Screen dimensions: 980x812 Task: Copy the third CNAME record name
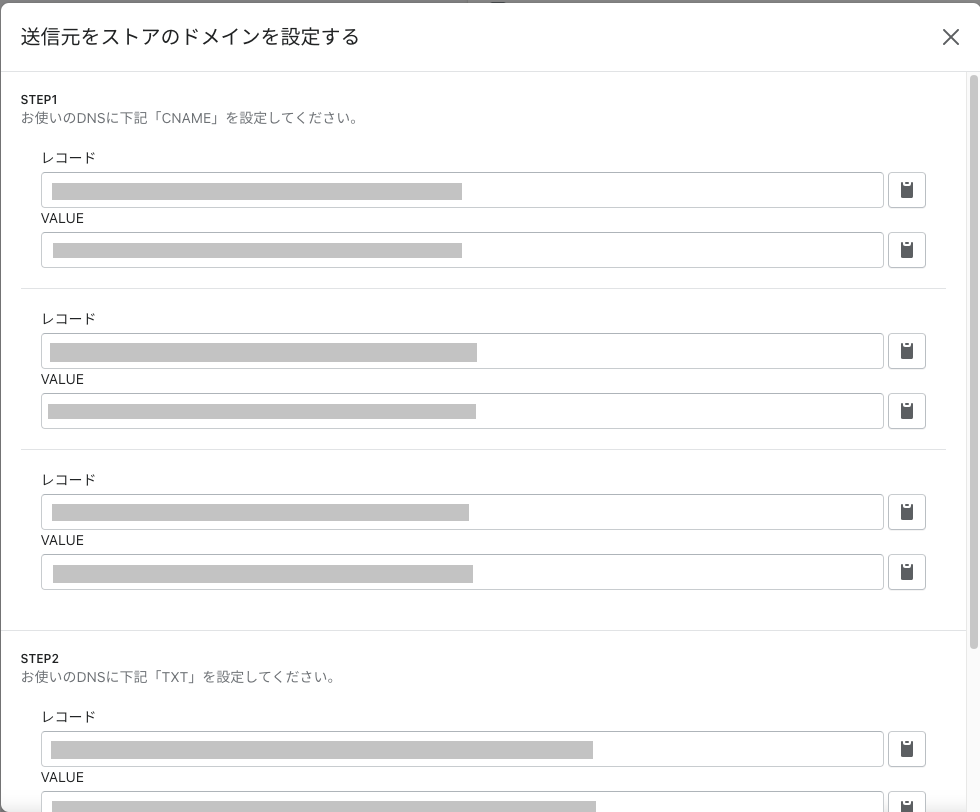pyautogui.click(x=906, y=512)
